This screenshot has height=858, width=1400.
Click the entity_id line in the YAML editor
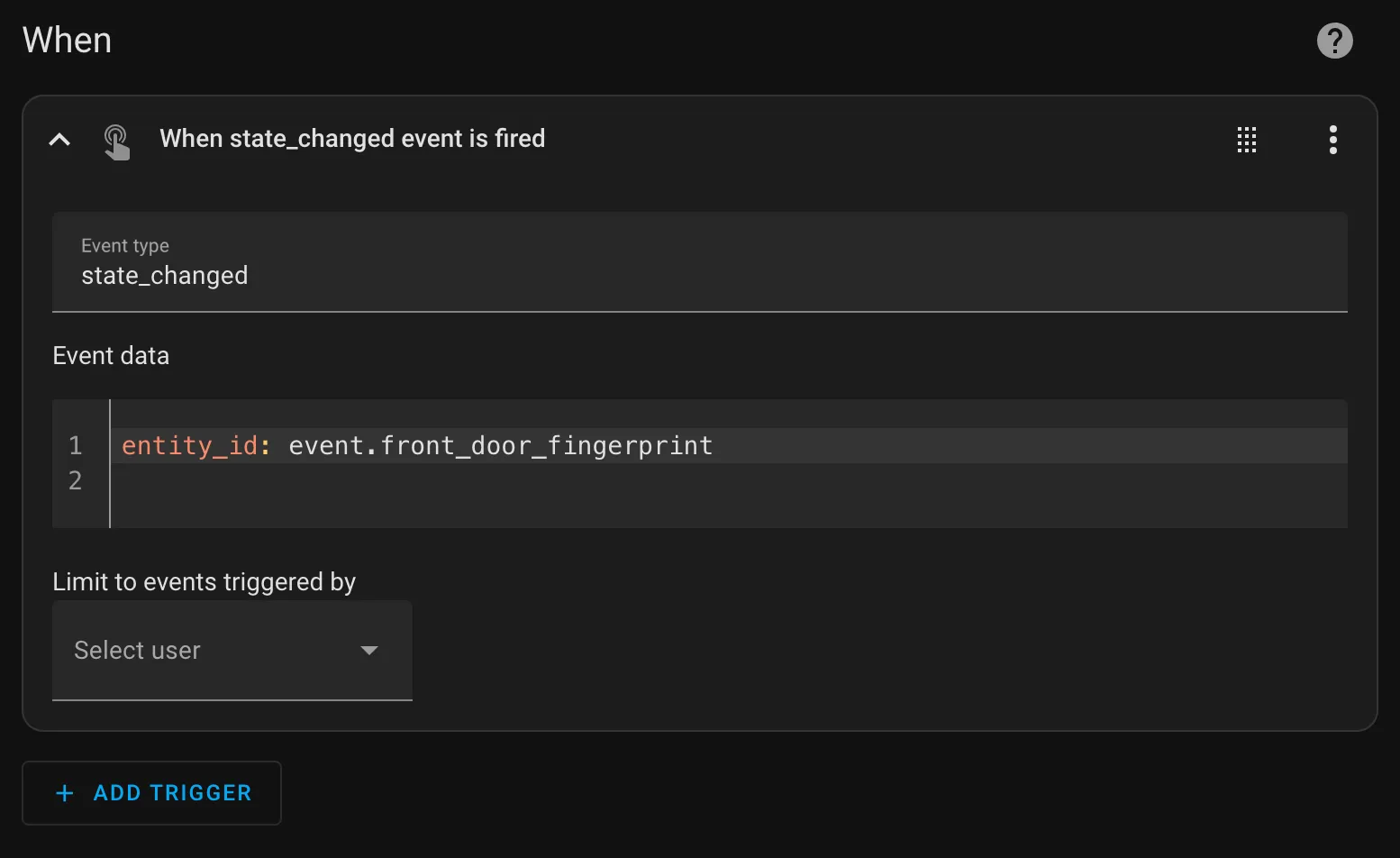[414, 444]
